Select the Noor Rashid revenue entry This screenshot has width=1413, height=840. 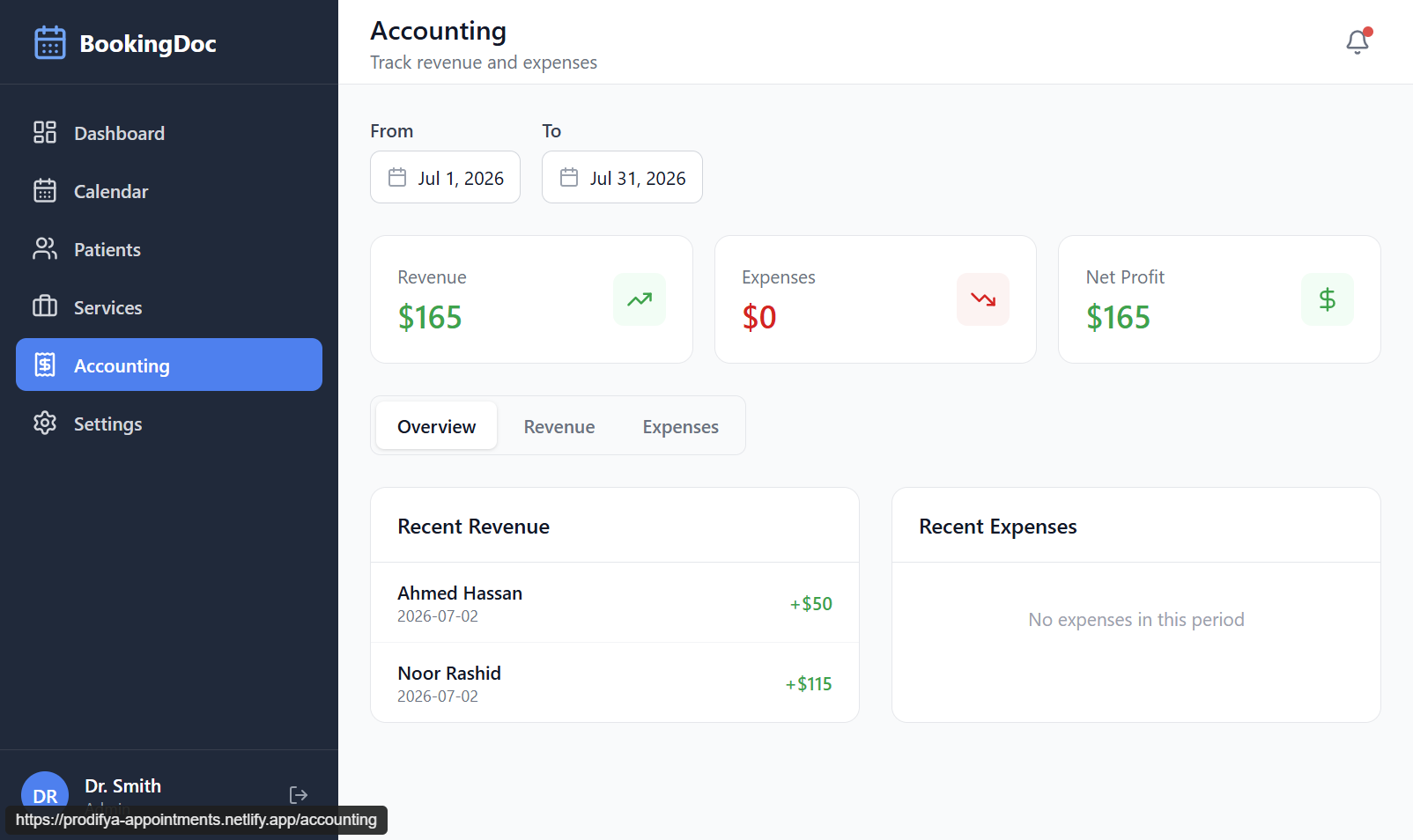point(615,683)
